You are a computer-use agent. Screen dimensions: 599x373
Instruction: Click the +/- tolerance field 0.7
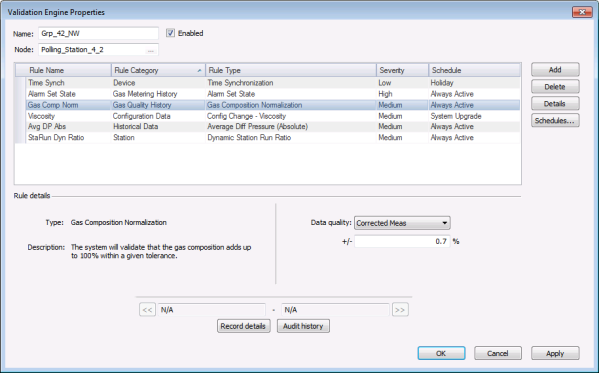[402, 242]
